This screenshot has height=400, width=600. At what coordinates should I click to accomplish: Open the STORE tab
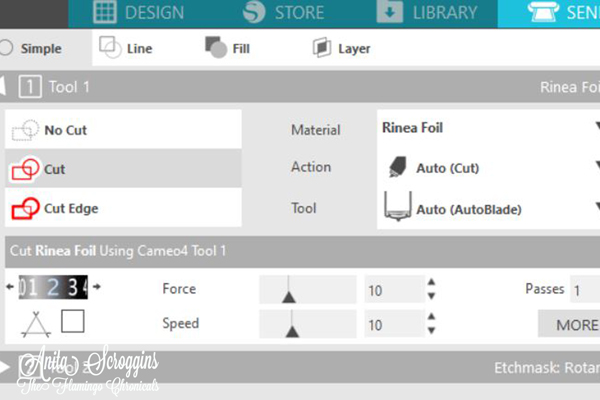coord(283,12)
